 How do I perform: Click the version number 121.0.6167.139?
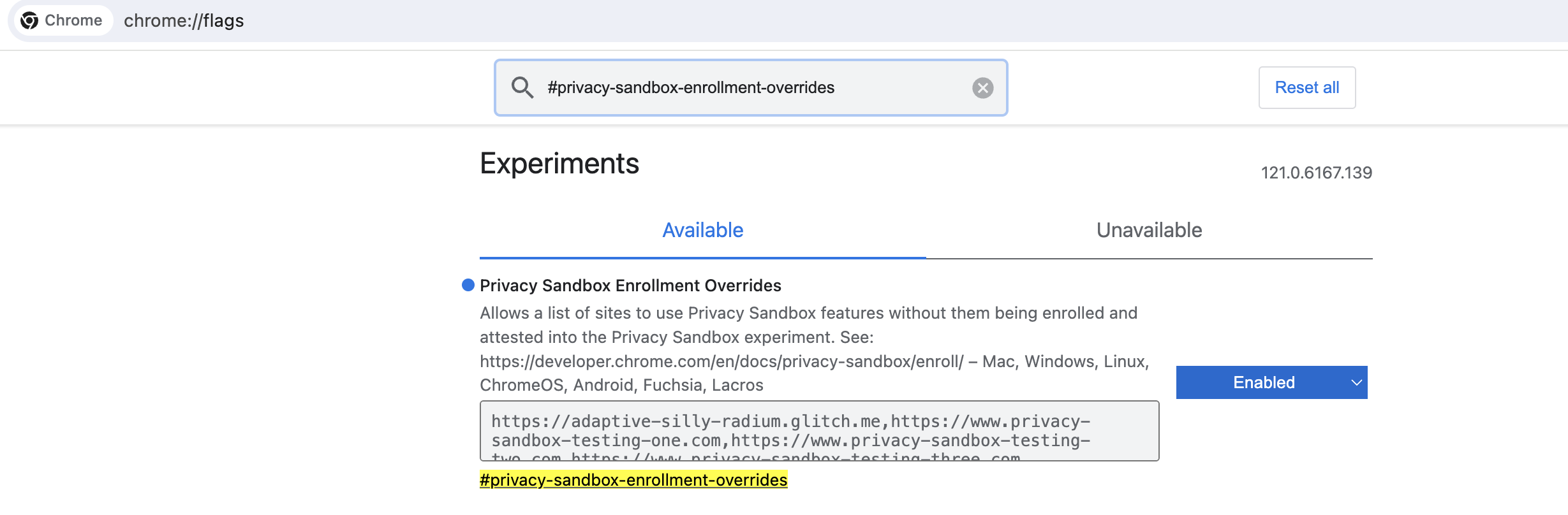pos(1316,173)
